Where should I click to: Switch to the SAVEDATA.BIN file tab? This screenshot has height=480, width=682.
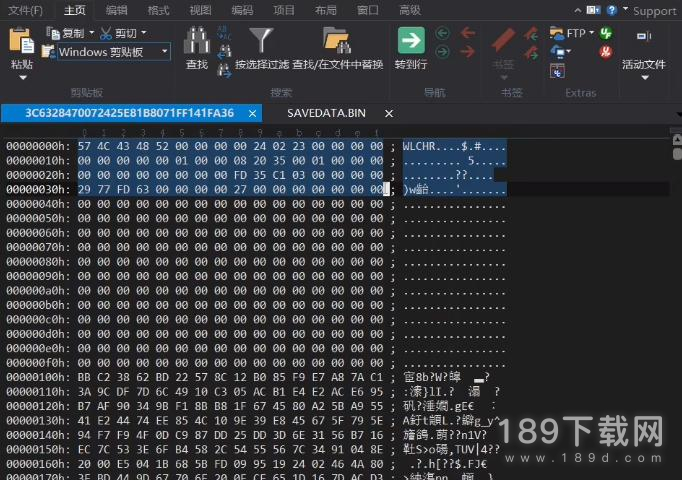pos(326,113)
